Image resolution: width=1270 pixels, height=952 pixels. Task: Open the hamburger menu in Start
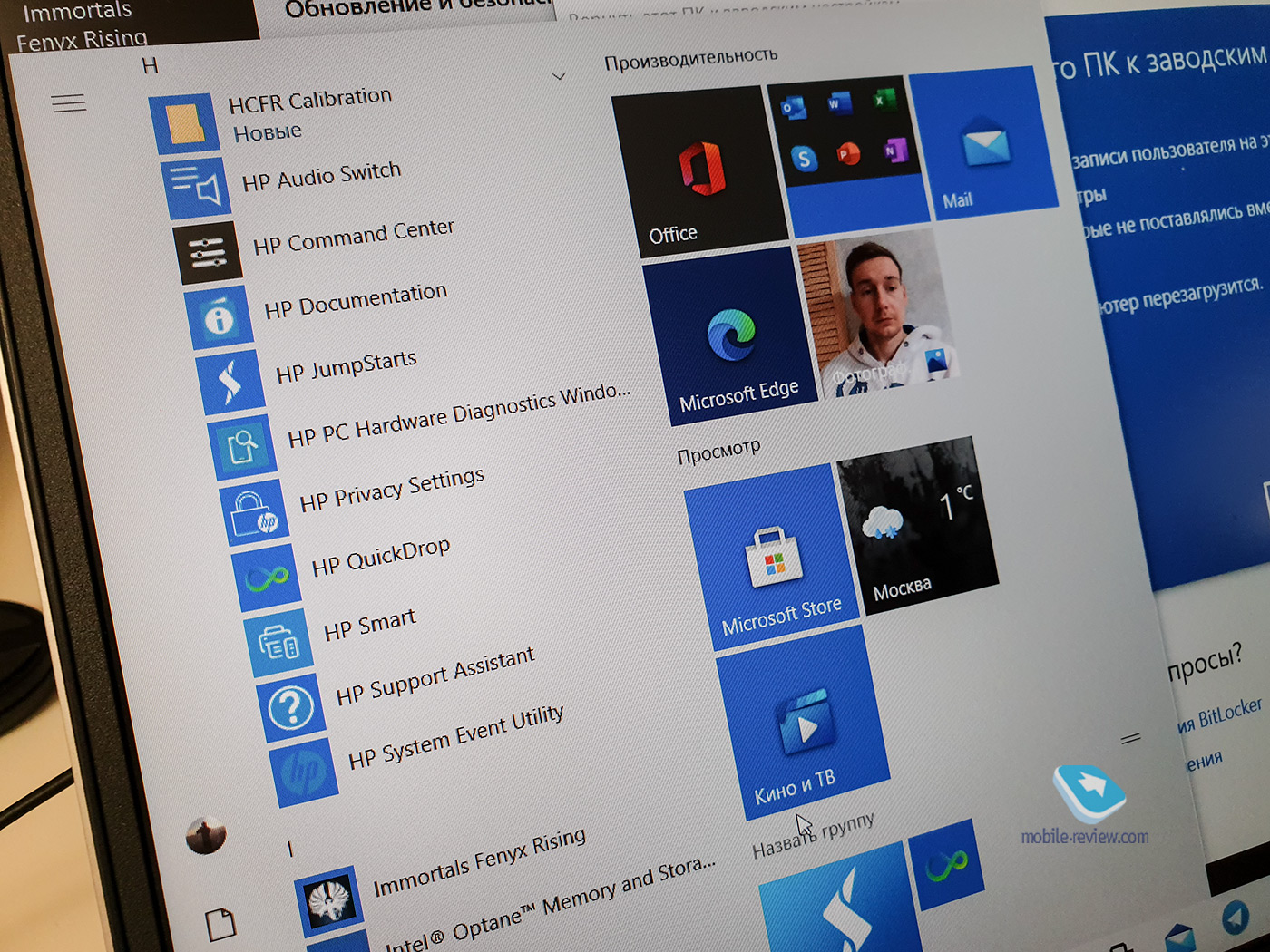coord(69,103)
